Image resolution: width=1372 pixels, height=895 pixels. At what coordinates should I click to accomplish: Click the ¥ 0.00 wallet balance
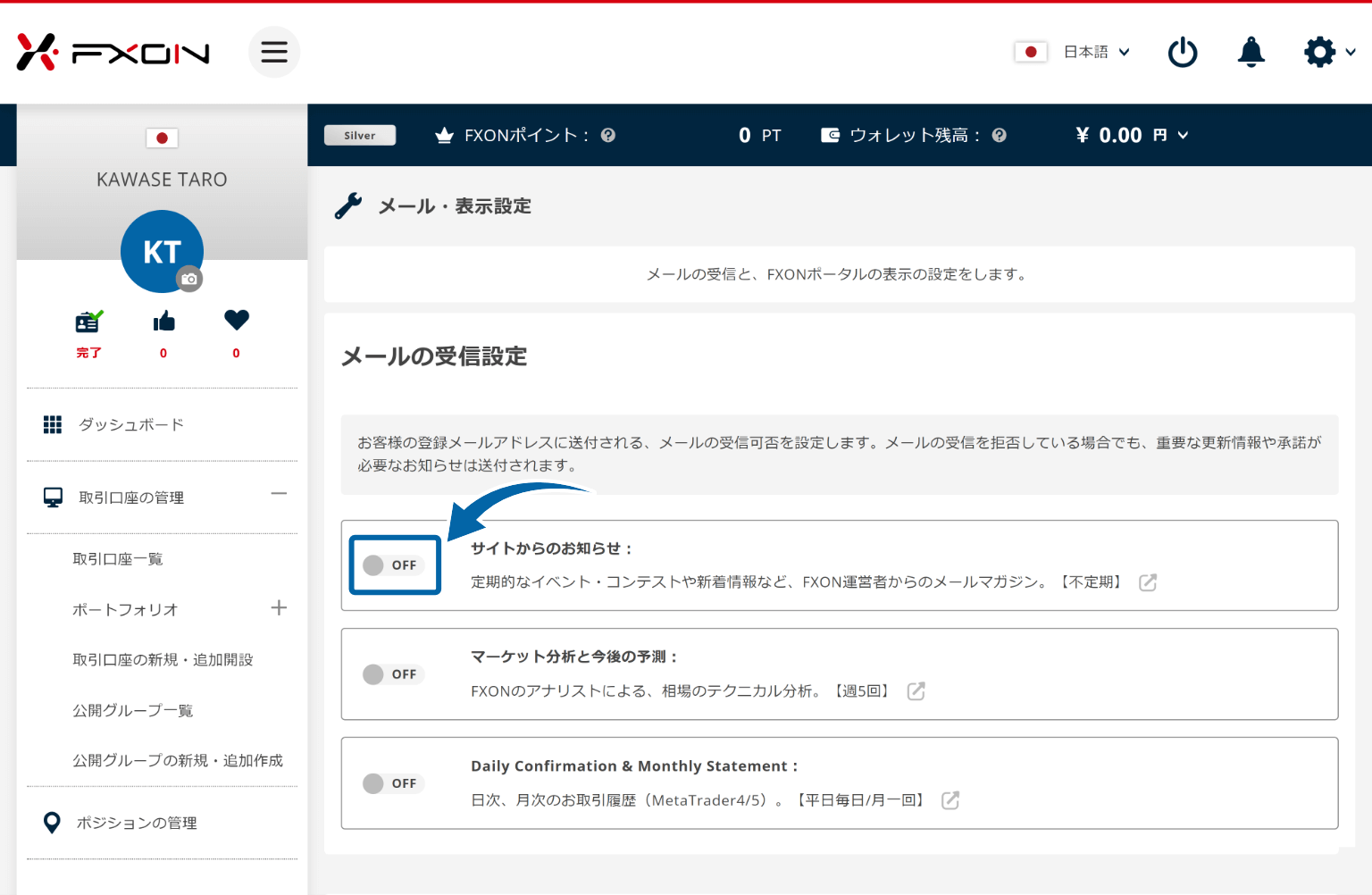coord(1108,135)
